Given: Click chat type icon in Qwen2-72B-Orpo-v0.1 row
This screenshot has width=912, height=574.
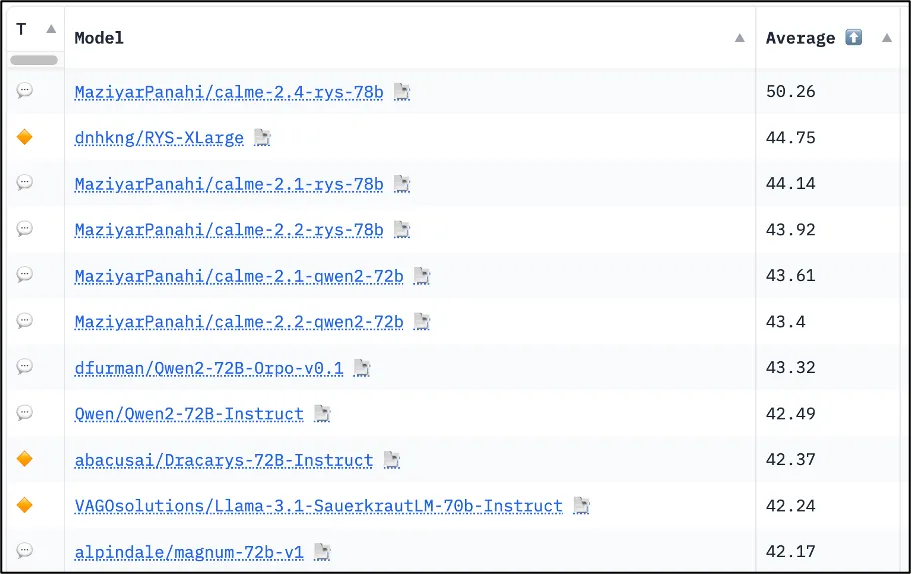Looking at the screenshot, I should click(x=24, y=366).
